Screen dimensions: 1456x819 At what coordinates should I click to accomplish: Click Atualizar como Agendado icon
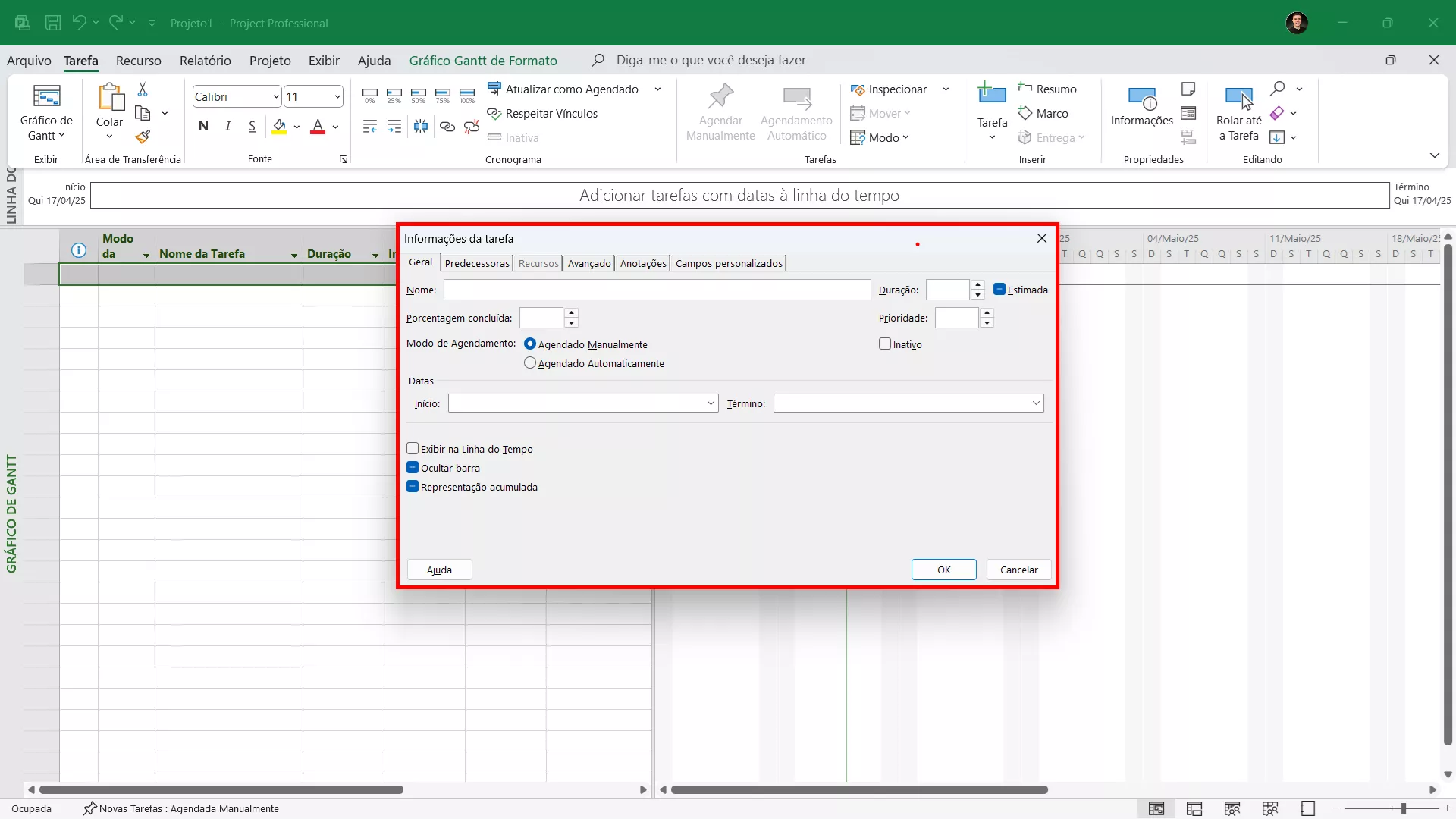click(x=494, y=89)
